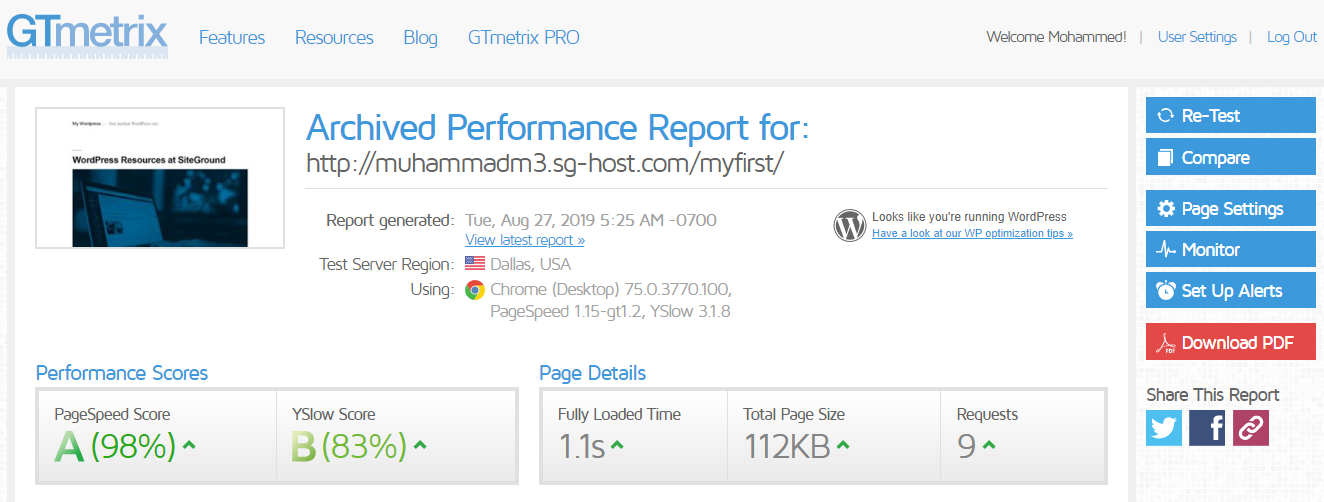Click green arrow beside Requests count
This screenshot has height=502, width=1324.
pos(989,445)
